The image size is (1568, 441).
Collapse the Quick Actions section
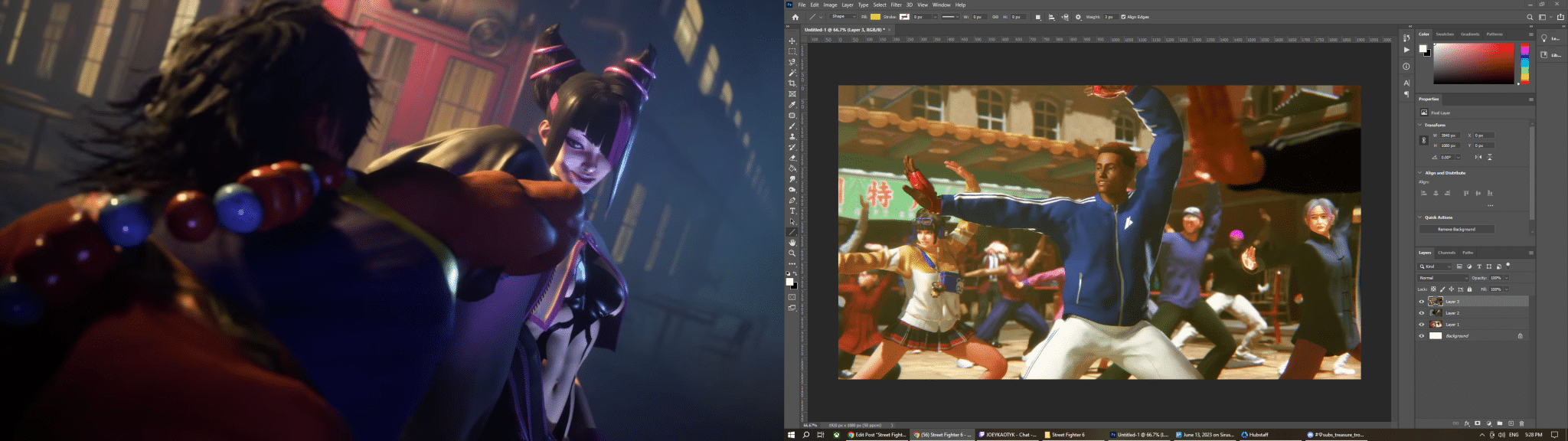(x=1420, y=217)
